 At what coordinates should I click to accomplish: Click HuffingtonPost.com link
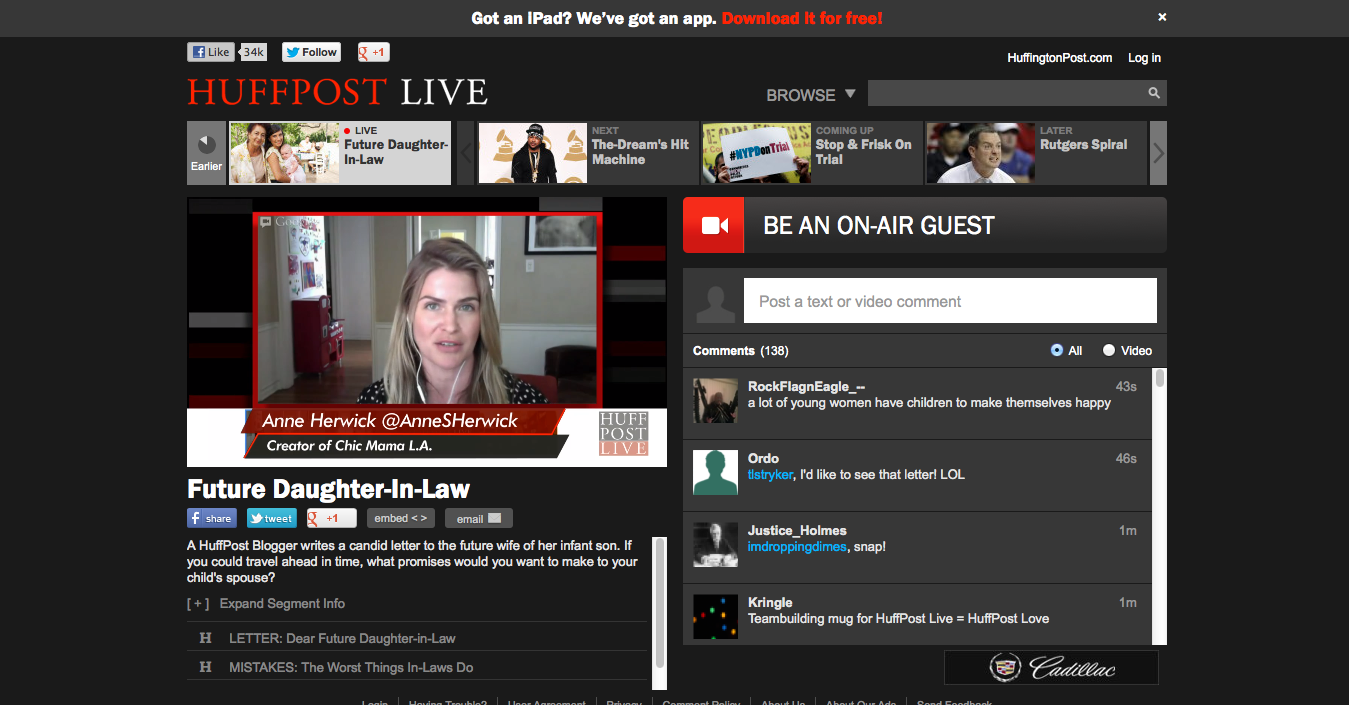click(1060, 58)
